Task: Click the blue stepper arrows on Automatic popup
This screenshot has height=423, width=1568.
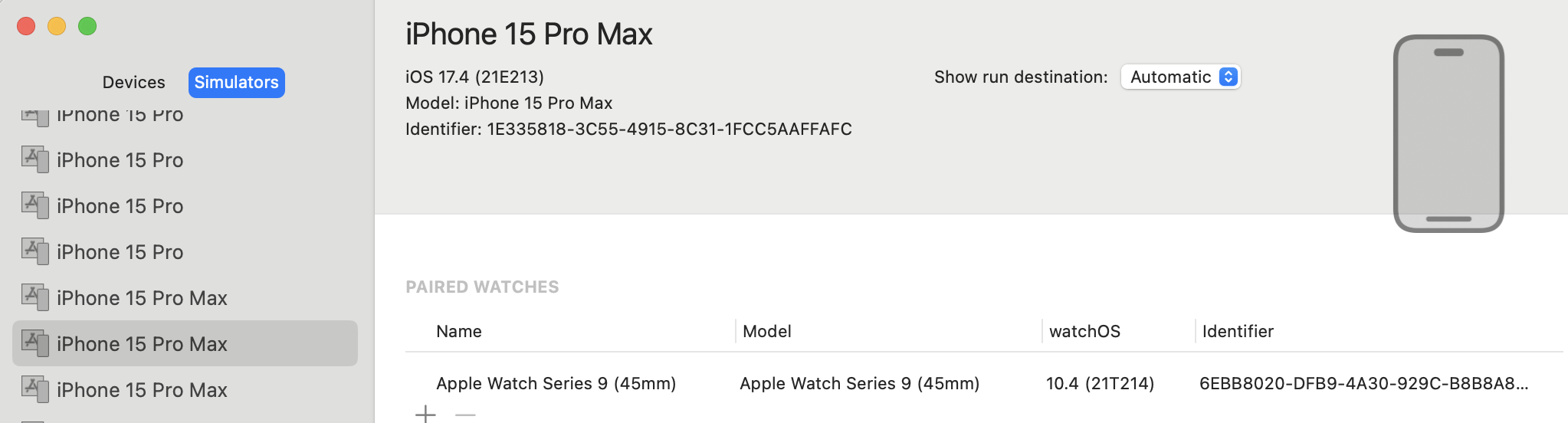Action: (x=1228, y=77)
